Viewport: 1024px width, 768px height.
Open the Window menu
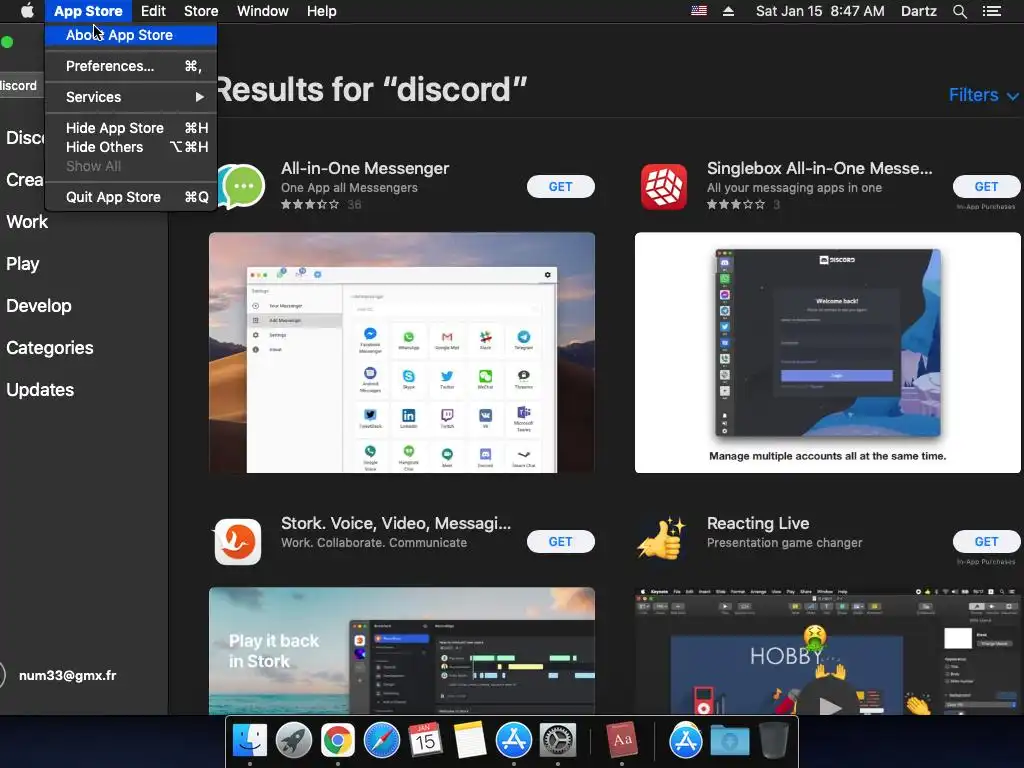(263, 11)
